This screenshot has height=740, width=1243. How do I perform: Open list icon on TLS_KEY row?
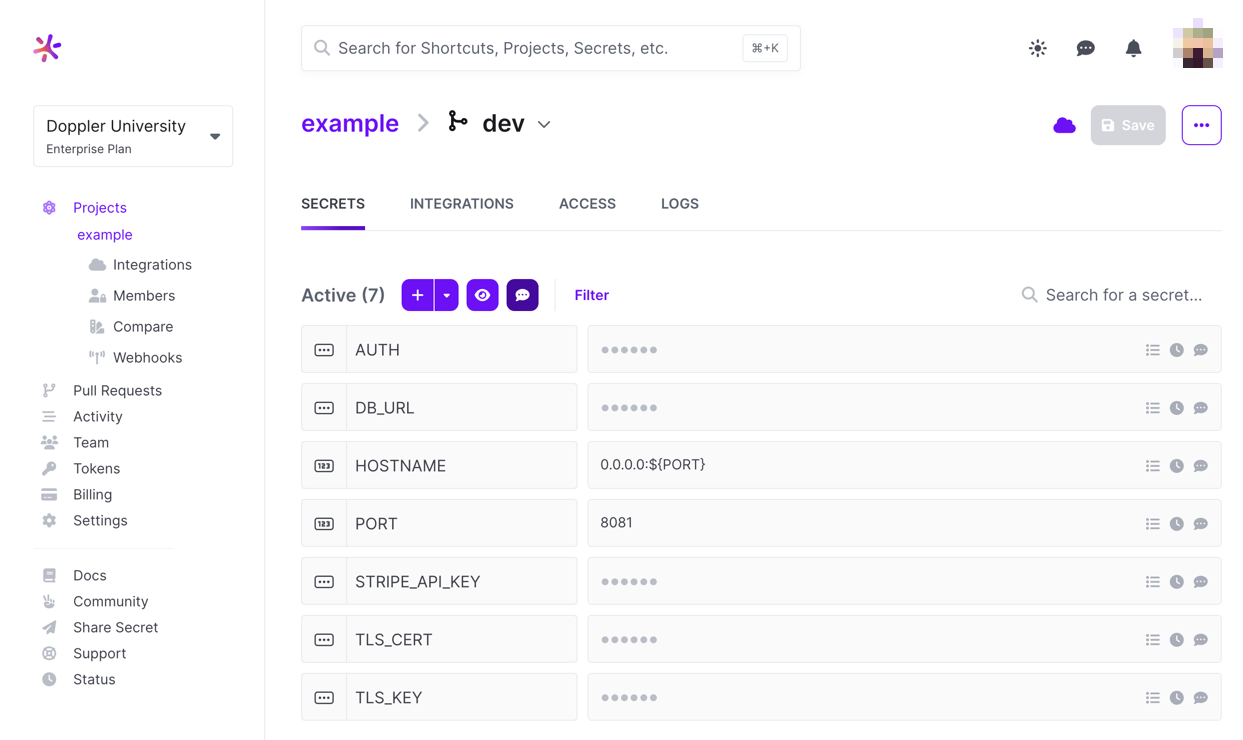[1153, 698]
